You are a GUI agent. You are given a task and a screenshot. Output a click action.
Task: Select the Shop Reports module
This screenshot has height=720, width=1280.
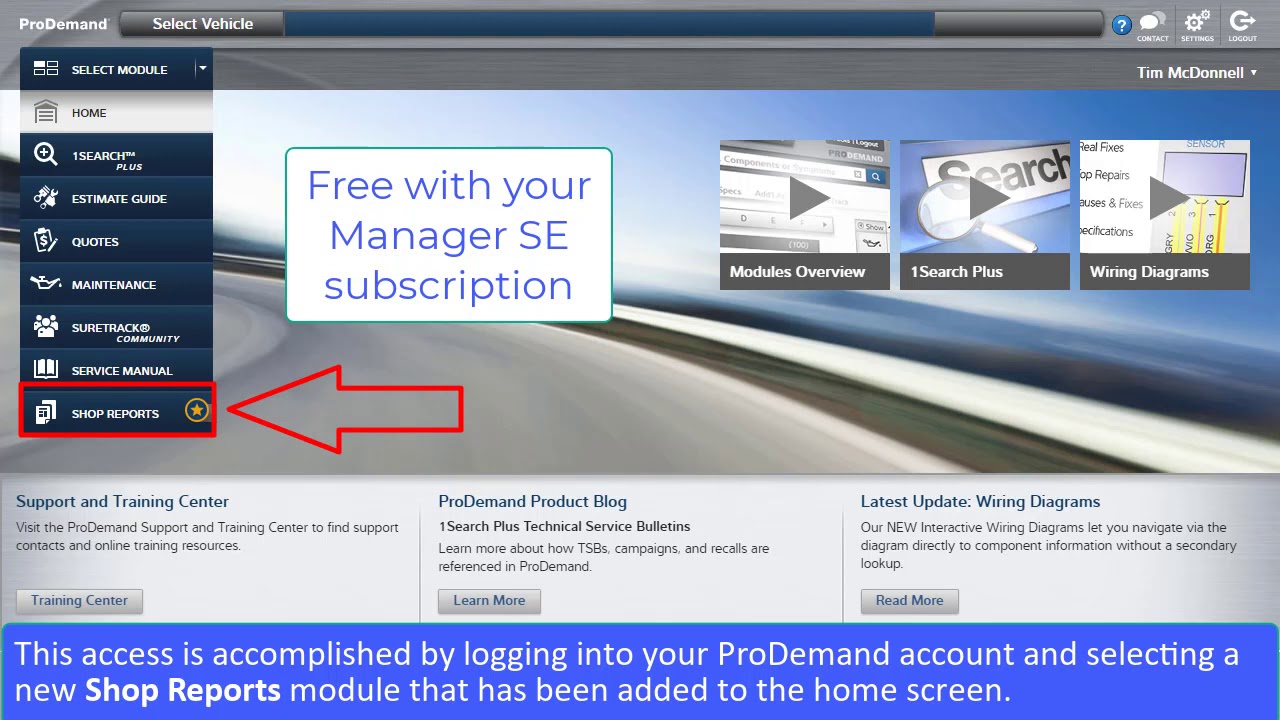coord(116,413)
